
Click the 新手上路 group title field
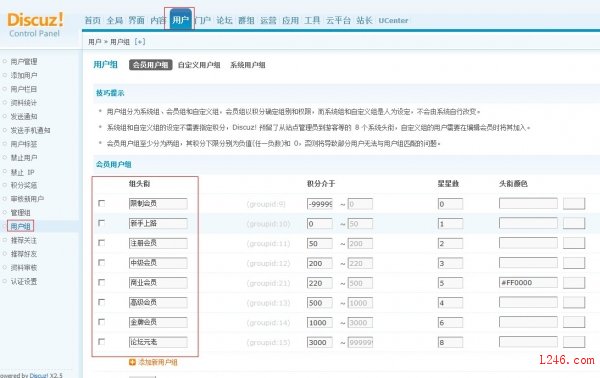158,223
